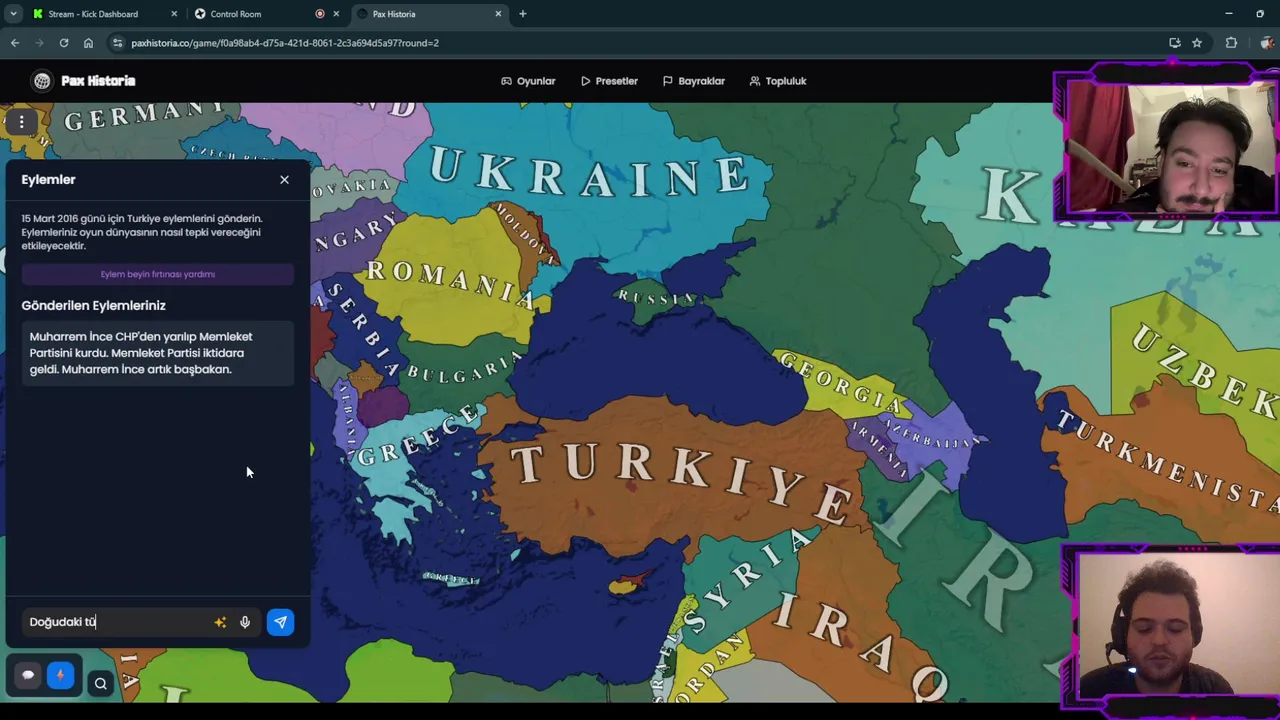
Task: Reload the Pax Historia page
Action: [64, 43]
